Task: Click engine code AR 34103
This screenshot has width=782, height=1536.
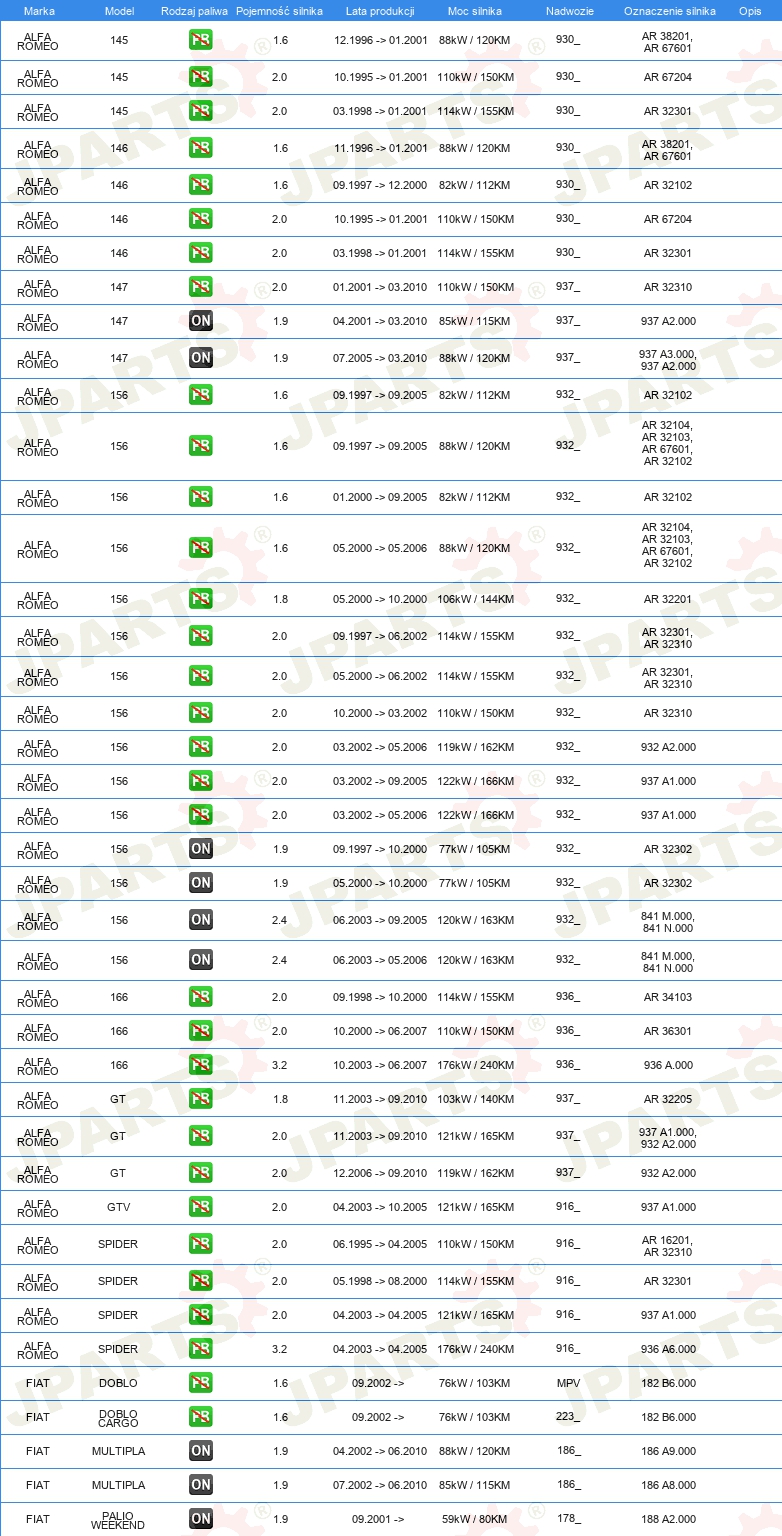Action: tap(667, 997)
